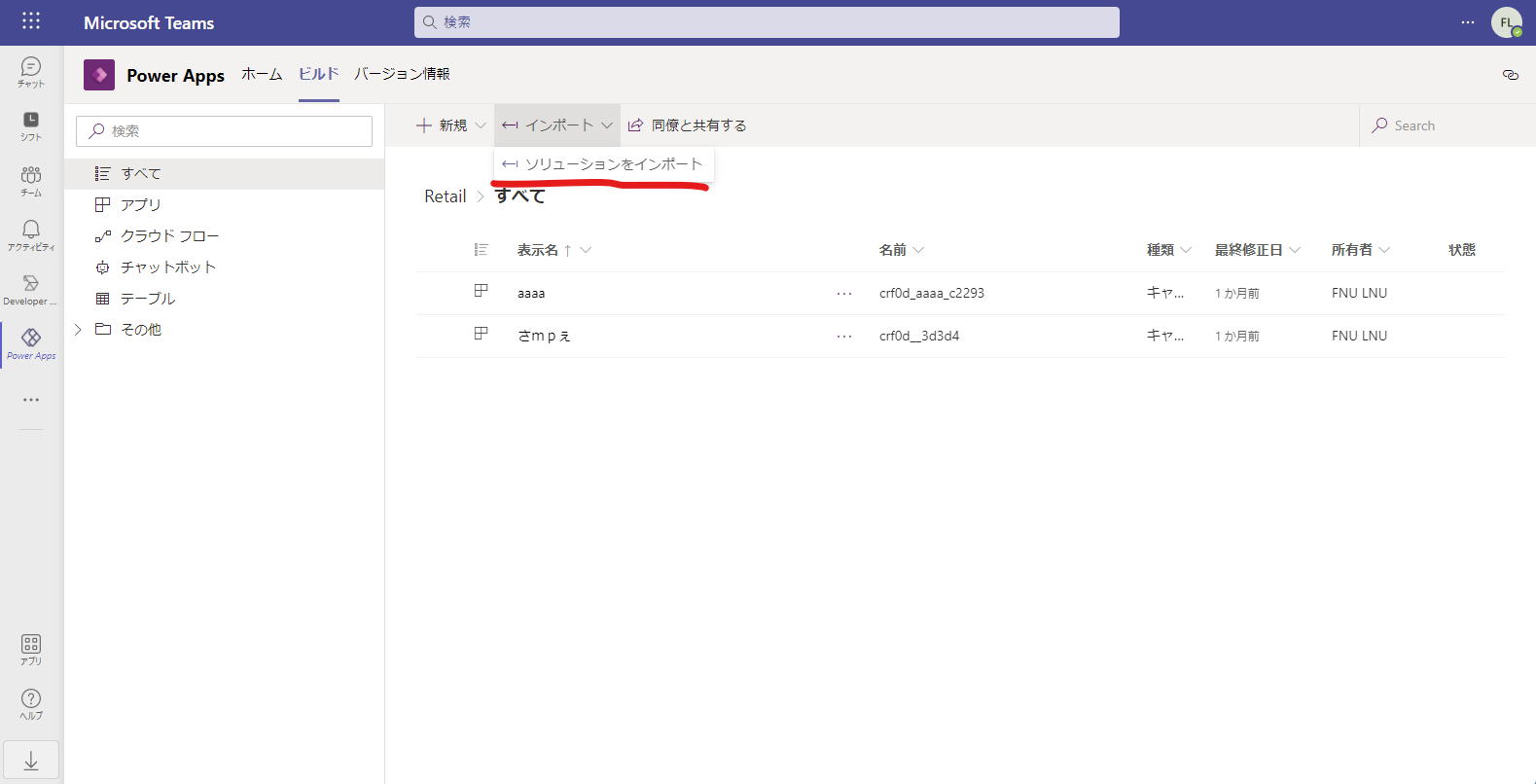The height and width of the screenshot is (784, 1536).
Task: Click the crf0d__3d3d4 name cell
Action: [919, 336]
